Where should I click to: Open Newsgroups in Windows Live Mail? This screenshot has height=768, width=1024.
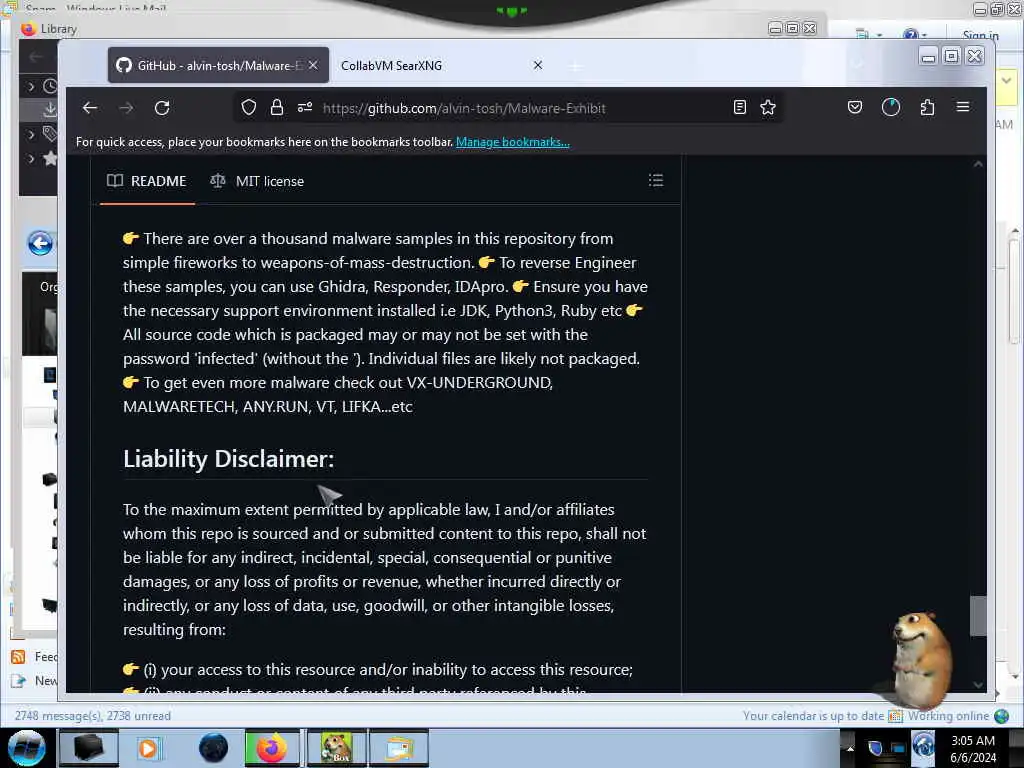[35, 680]
